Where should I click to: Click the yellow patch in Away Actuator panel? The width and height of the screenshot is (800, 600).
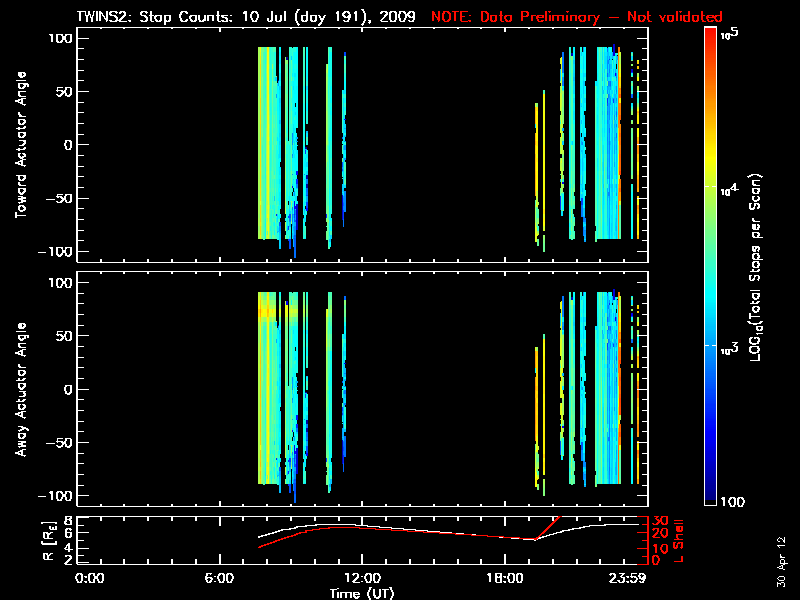click(268, 312)
